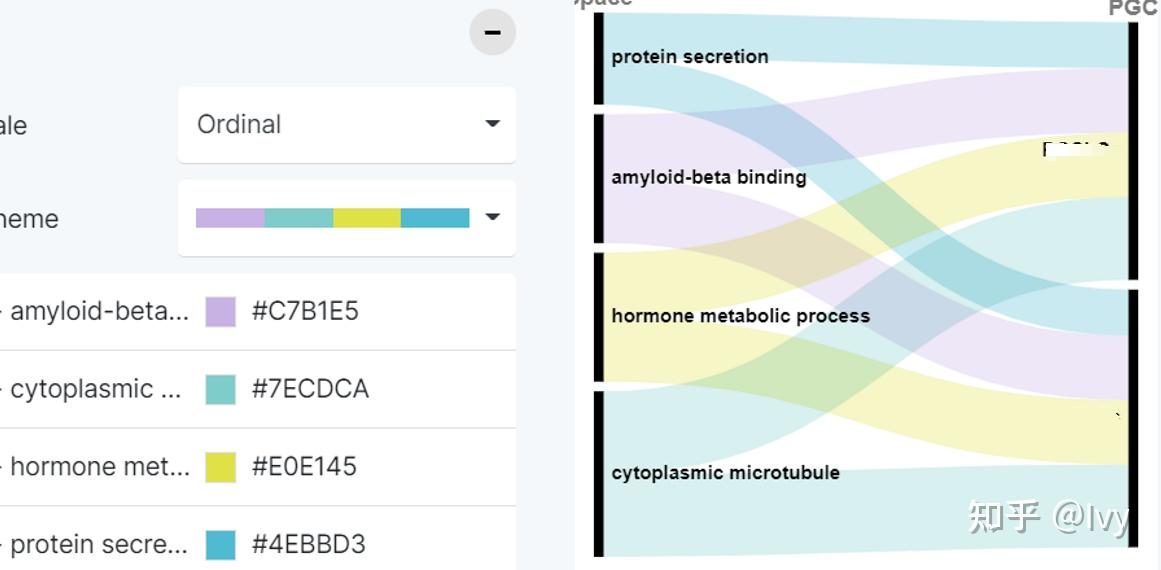The image size is (1161, 570).
Task: Click the black bar of the protein secretion node
Action: pos(599,58)
